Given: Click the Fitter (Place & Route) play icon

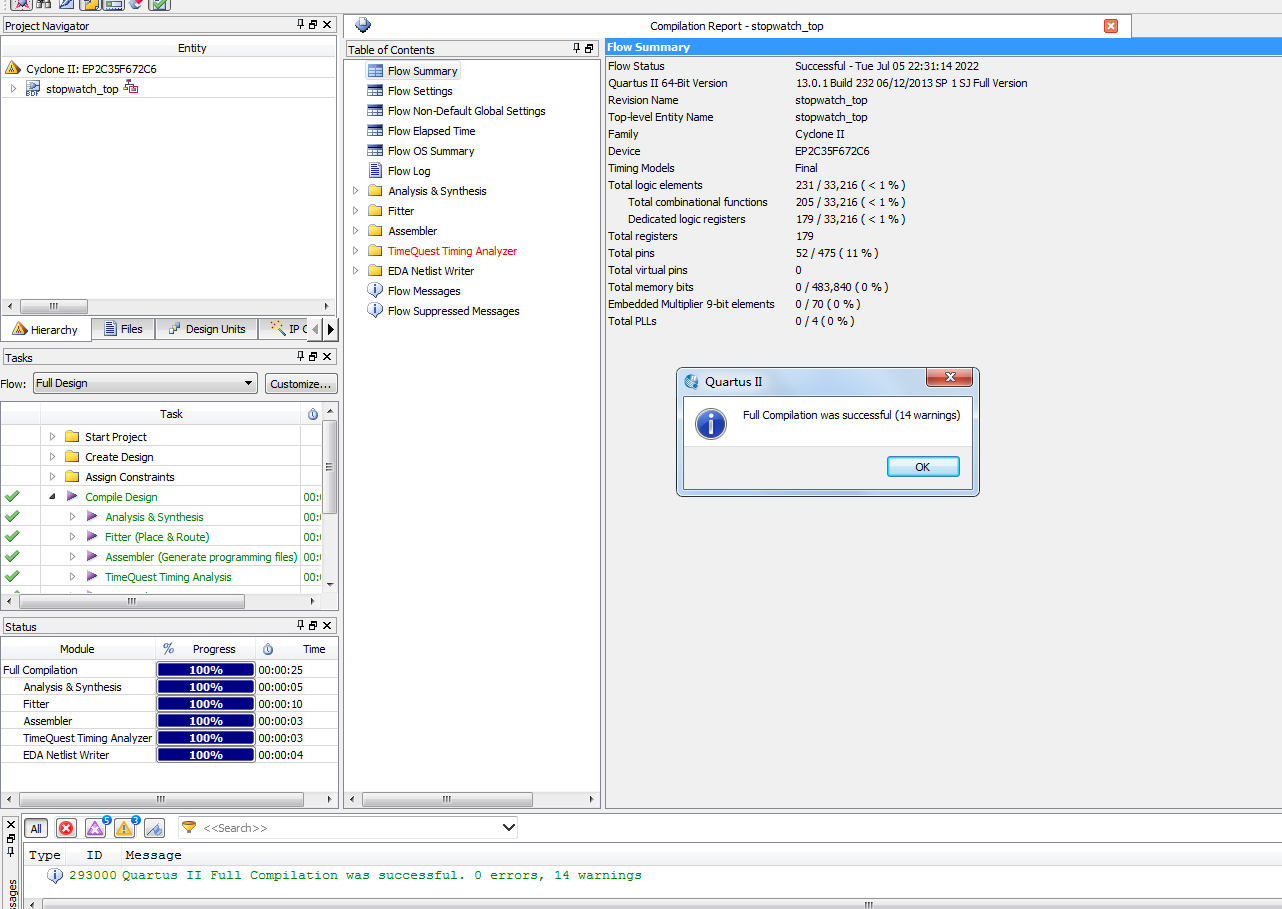Looking at the screenshot, I should point(92,536).
